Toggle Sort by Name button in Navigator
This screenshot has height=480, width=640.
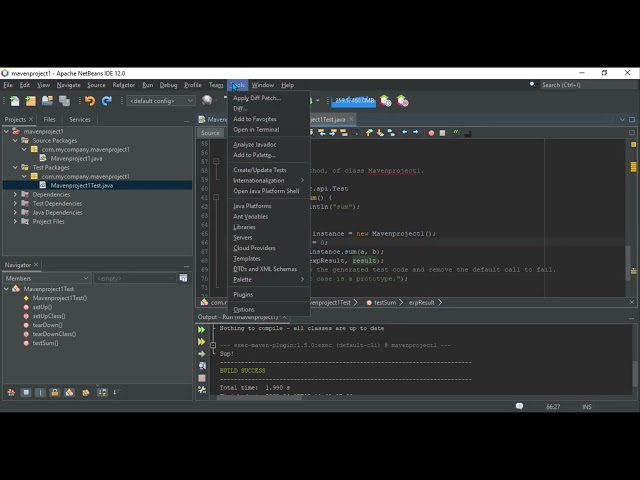coord(102,392)
